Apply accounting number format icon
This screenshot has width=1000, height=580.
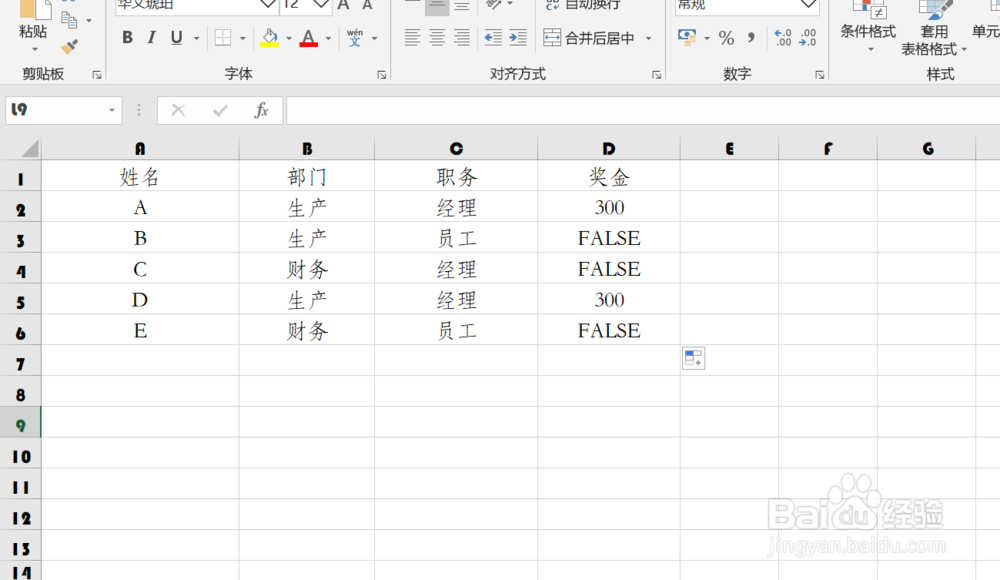[x=687, y=38]
